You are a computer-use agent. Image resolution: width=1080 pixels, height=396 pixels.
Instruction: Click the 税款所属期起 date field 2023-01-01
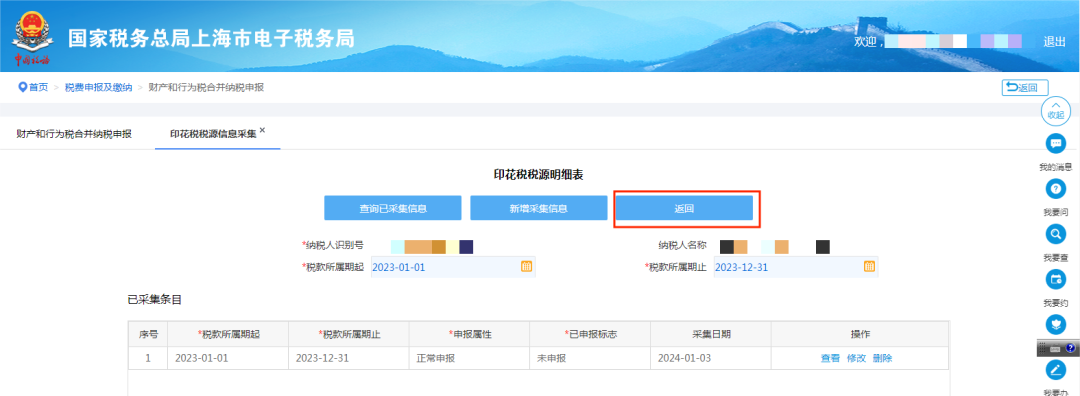[453, 267]
